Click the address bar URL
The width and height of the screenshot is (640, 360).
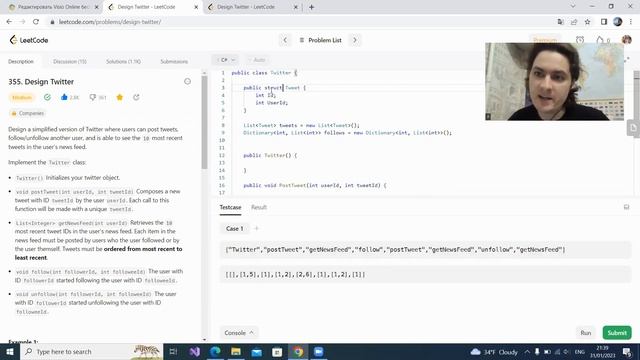110,22
